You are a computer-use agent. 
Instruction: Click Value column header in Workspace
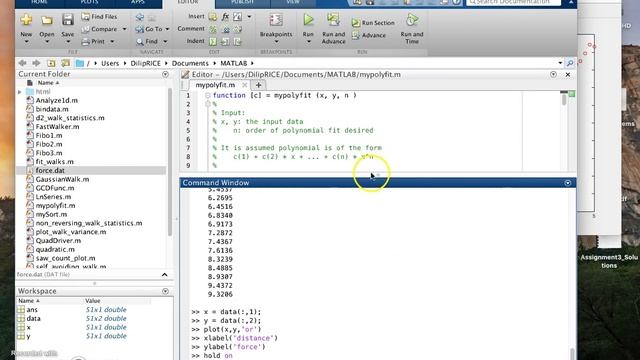(93, 301)
